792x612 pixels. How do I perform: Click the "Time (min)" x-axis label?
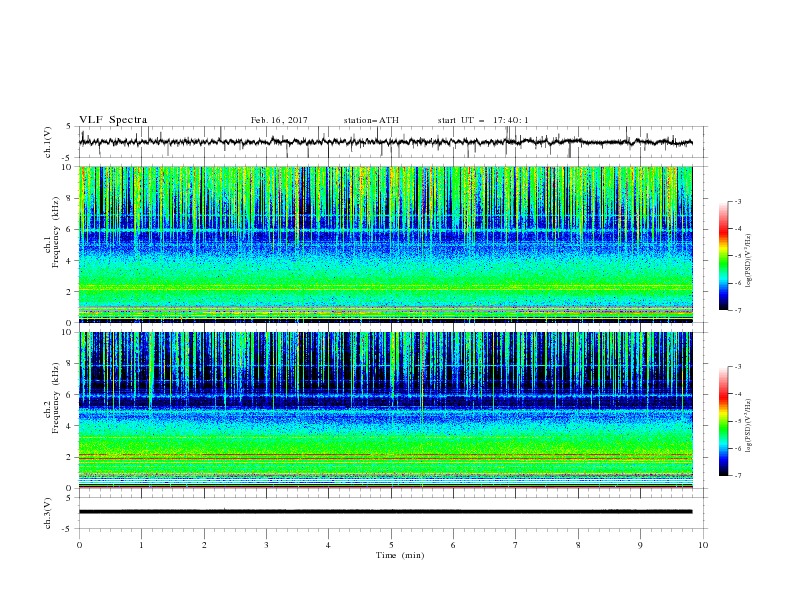[x=400, y=555]
